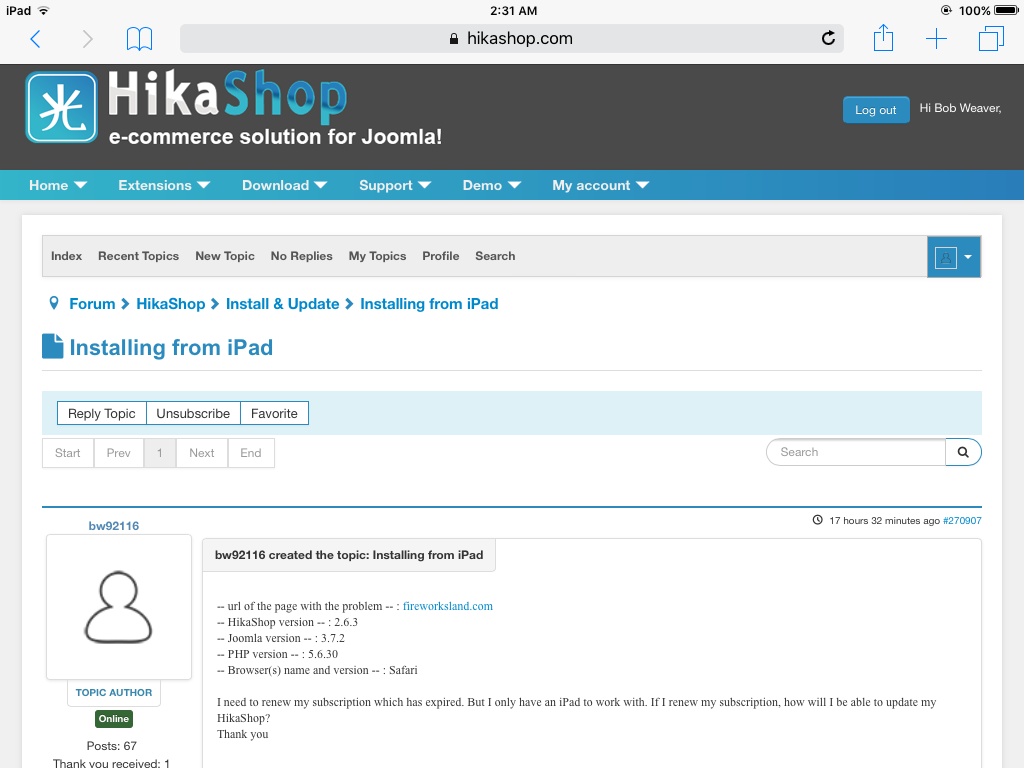The width and height of the screenshot is (1024, 768).
Task: Click the rotation lock status icon
Action: 946,10
